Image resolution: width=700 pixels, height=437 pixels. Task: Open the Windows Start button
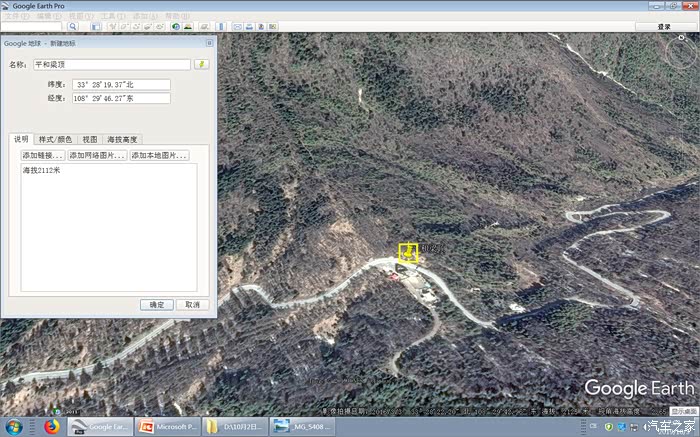click(x=14, y=427)
